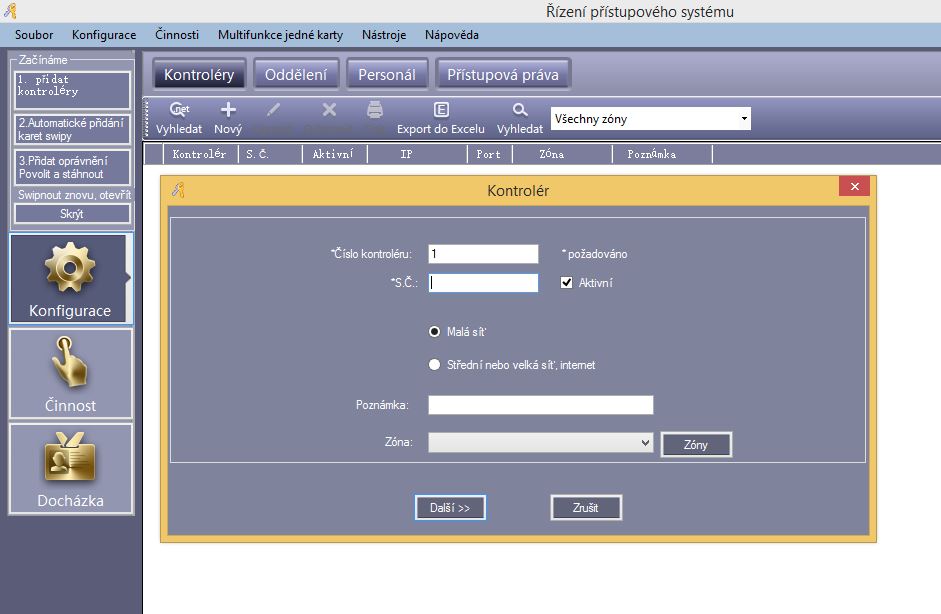941x614 pixels.
Task: Click the keys icon in main title bar
Action: pos(10,11)
